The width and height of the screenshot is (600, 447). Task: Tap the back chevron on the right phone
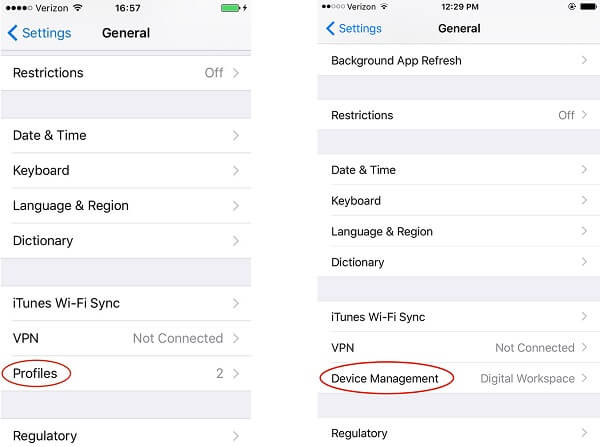(x=330, y=28)
